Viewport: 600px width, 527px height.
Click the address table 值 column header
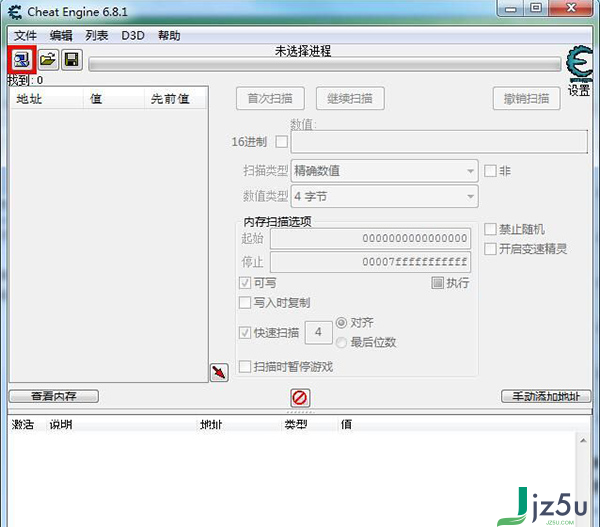346,424
